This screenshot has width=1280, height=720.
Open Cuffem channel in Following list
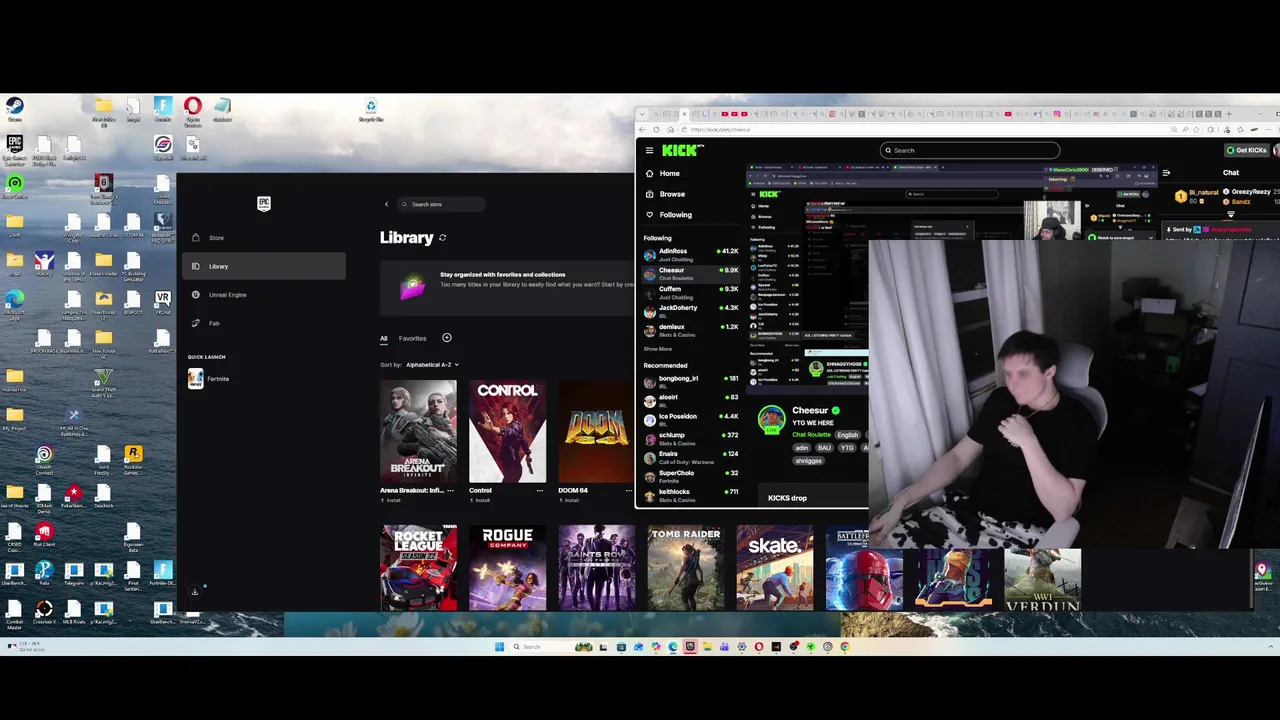(691, 291)
